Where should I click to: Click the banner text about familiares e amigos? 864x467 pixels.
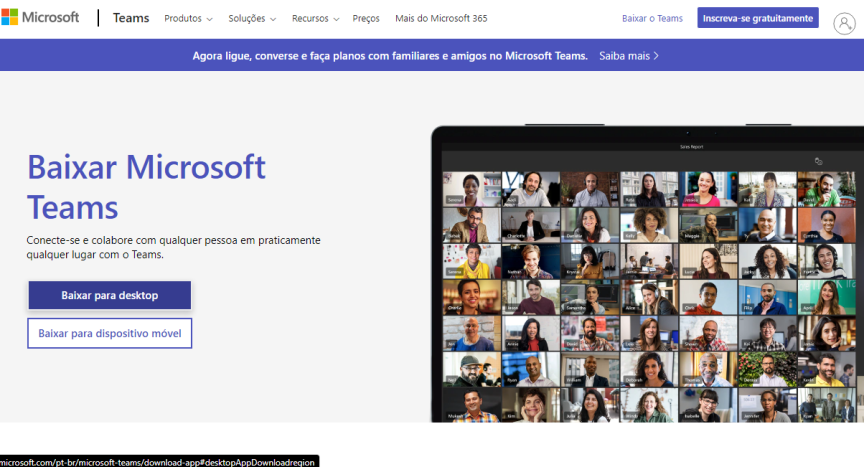(x=390, y=56)
